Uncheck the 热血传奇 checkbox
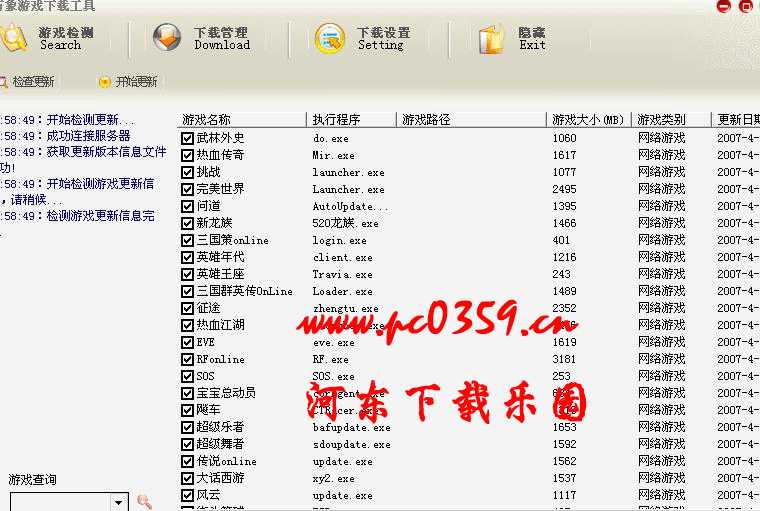This screenshot has height=511, width=760. pyautogui.click(x=187, y=155)
